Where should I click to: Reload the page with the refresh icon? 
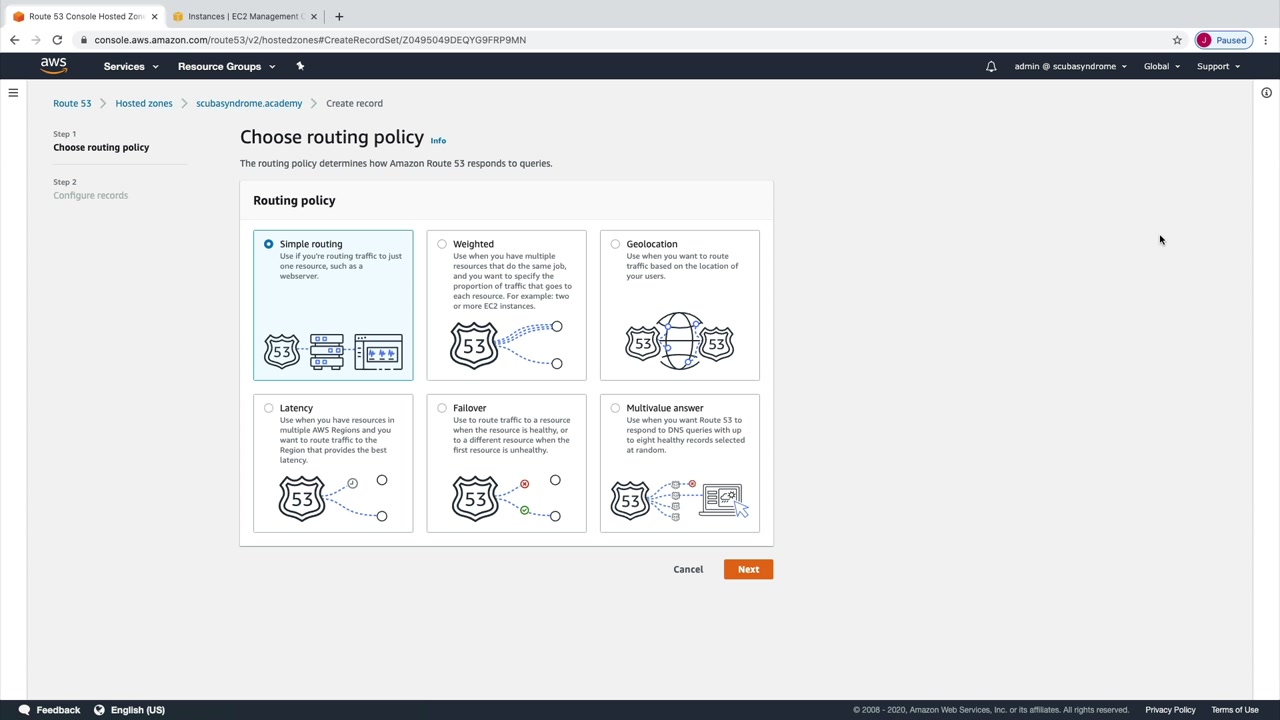[57, 40]
